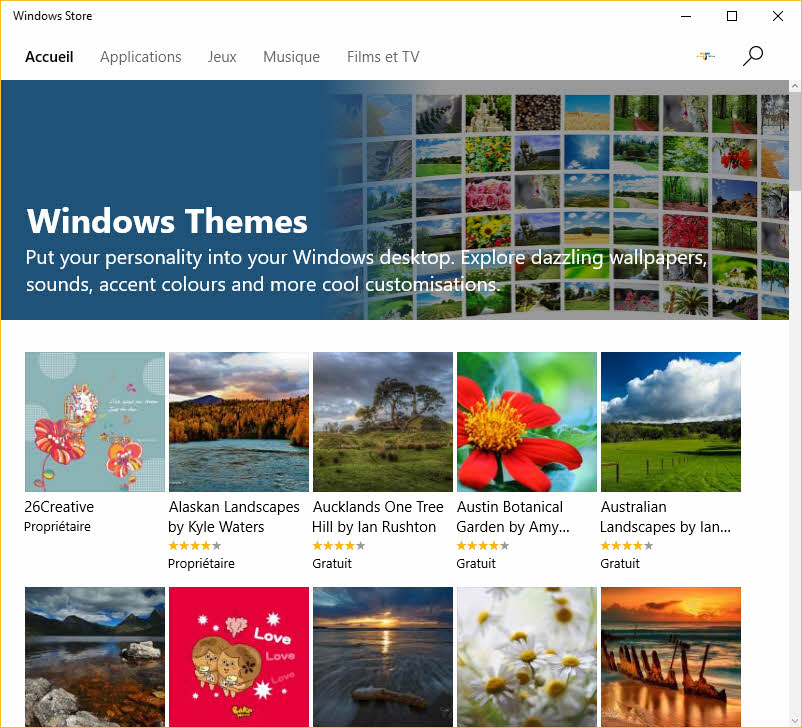
Task: Open the Applications tab
Action: click(x=141, y=57)
